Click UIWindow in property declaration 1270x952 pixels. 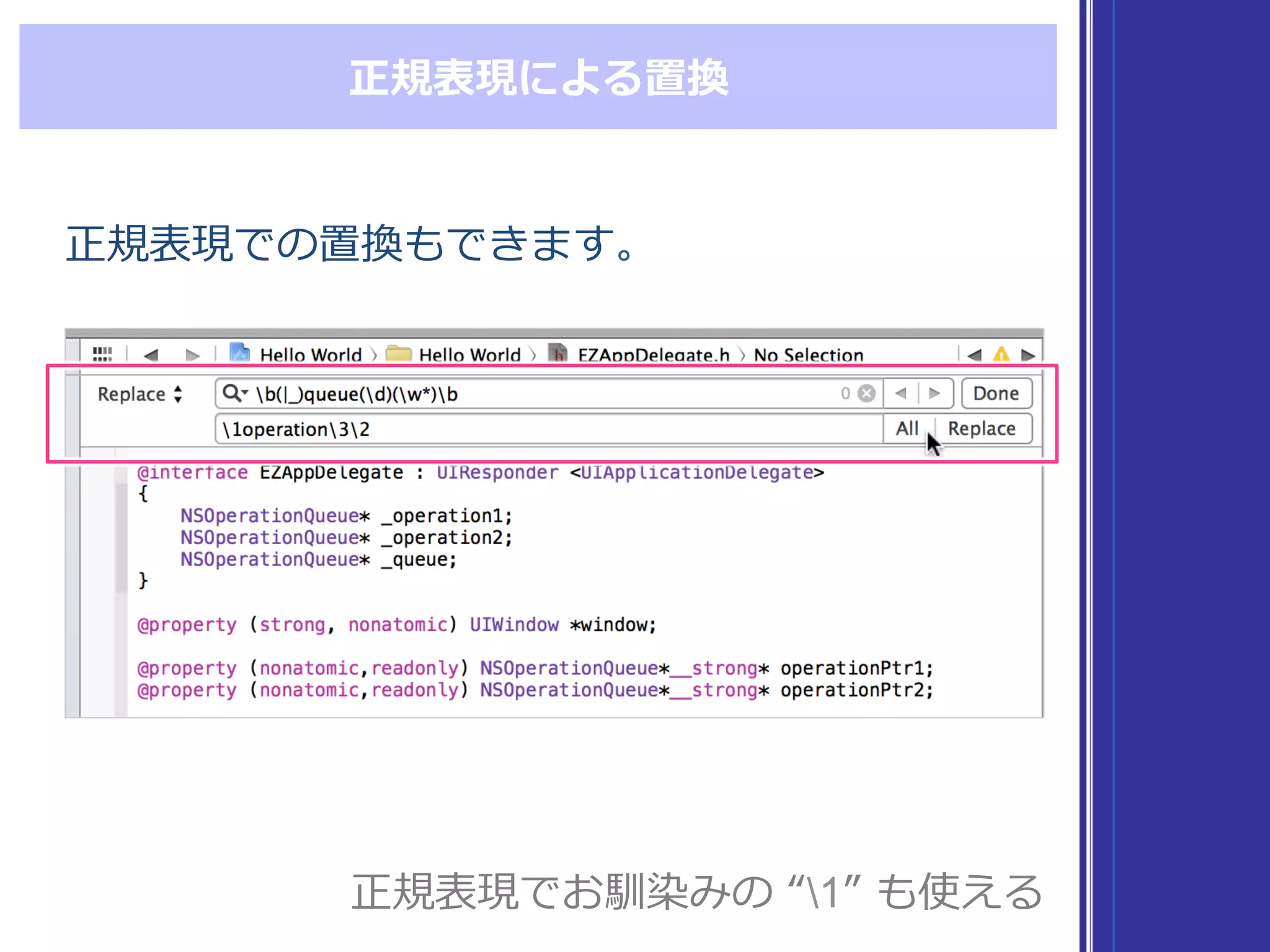point(514,624)
